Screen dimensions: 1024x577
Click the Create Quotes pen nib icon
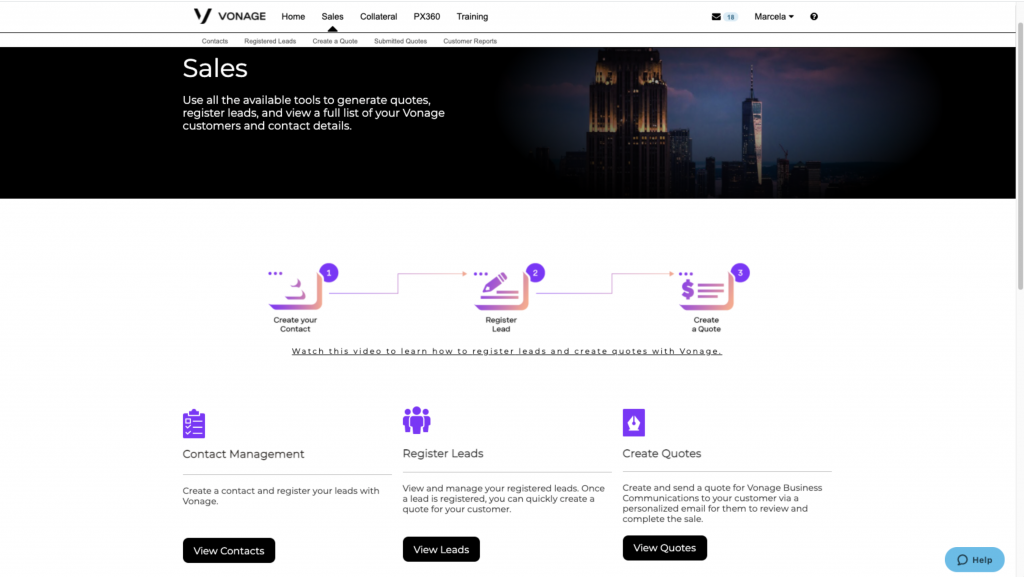click(x=634, y=421)
